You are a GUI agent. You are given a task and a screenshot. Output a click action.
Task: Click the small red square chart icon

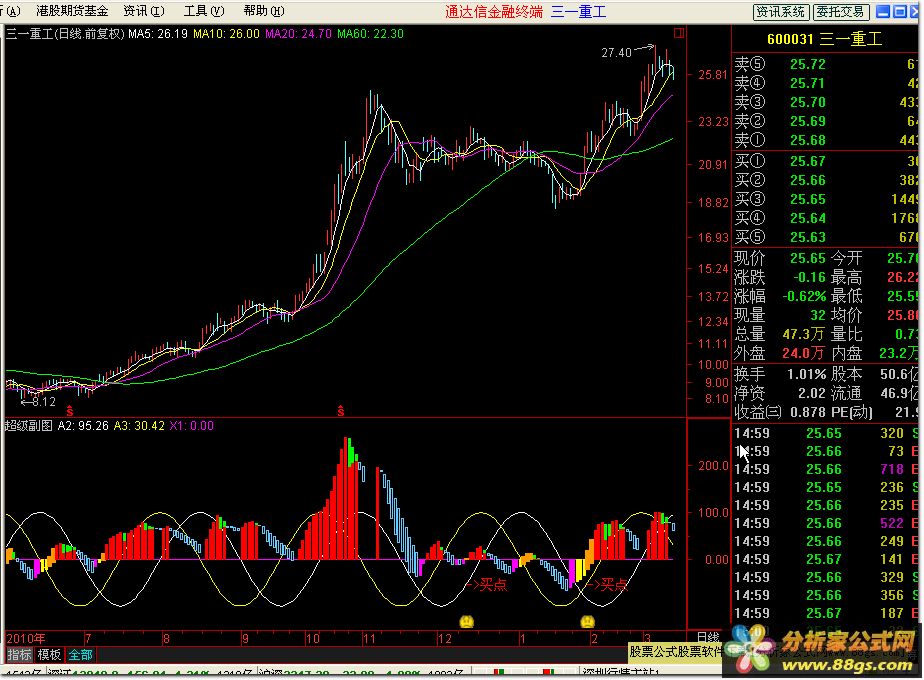tap(679, 33)
